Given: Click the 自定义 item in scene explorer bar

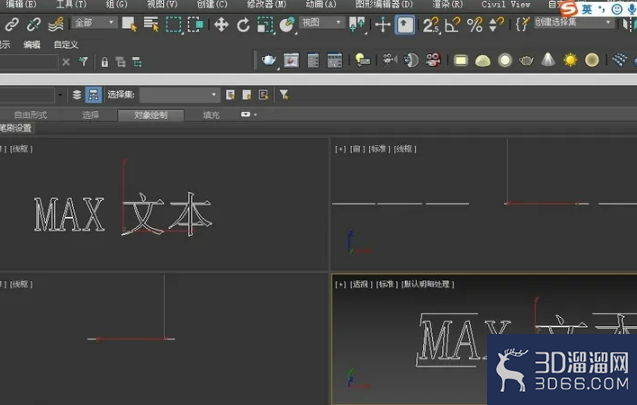Looking at the screenshot, I should click(66, 45).
